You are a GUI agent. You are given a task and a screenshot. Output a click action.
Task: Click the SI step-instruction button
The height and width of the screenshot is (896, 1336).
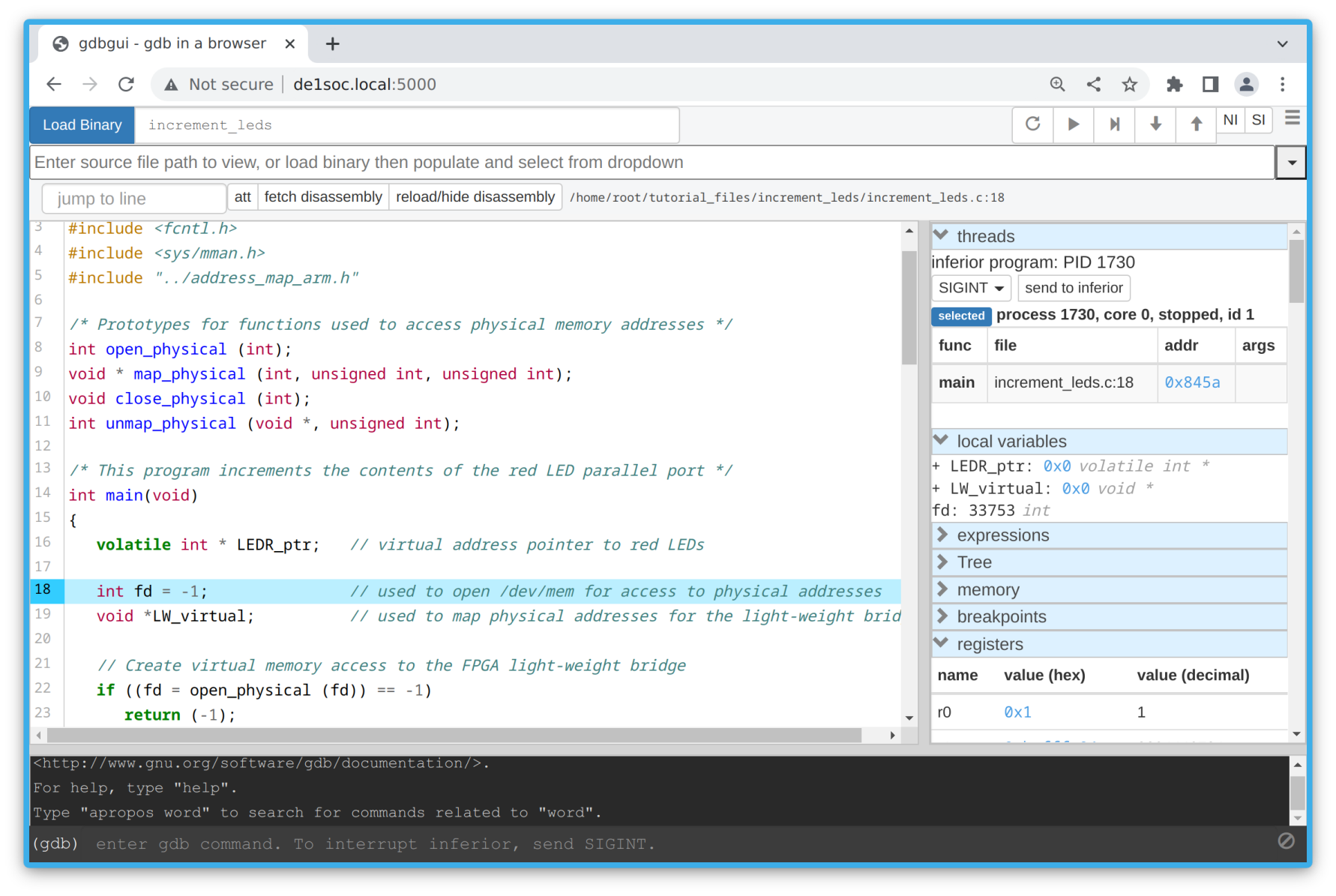(1259, 120)
